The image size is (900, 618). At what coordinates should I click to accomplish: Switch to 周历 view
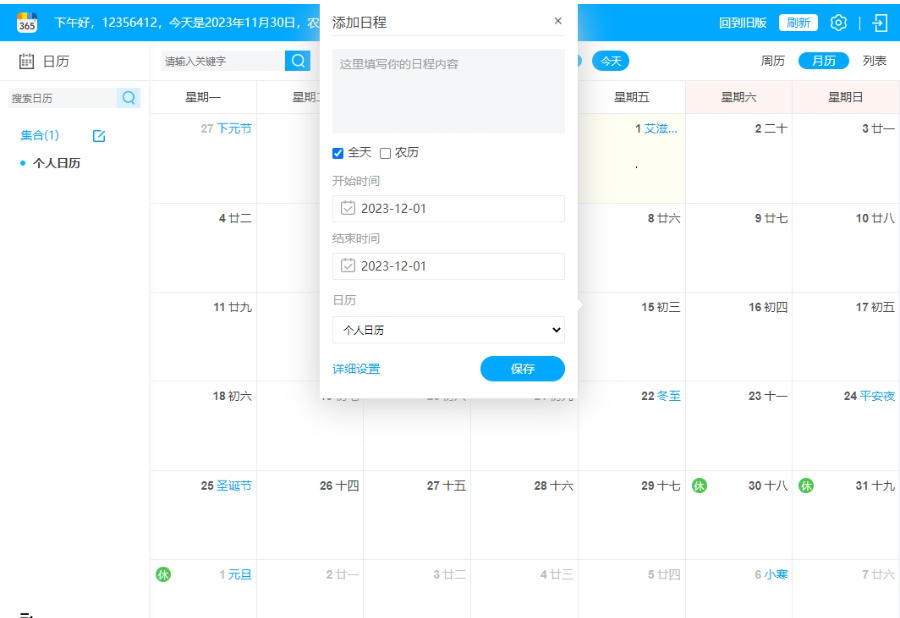tap(772, 61)
